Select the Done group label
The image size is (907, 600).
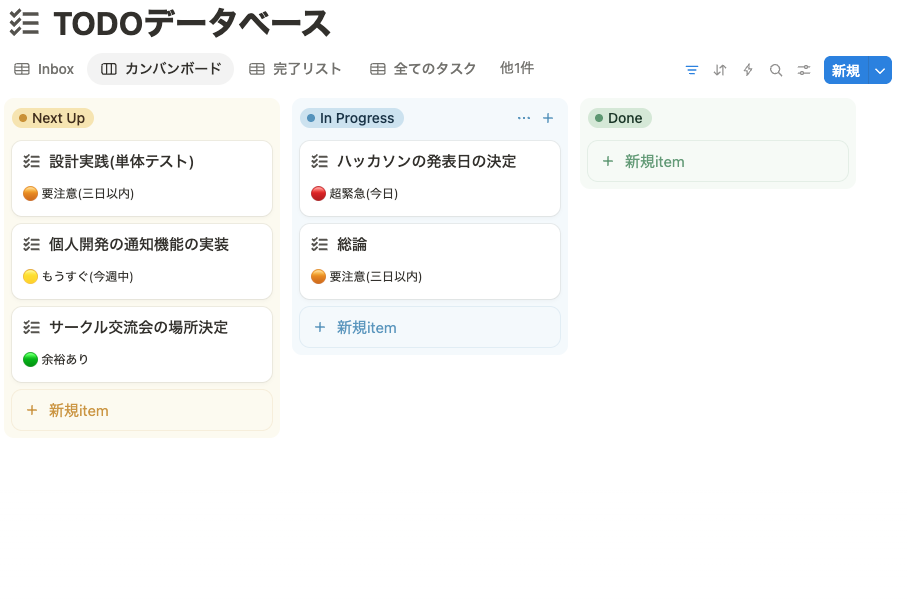[620, 118]
